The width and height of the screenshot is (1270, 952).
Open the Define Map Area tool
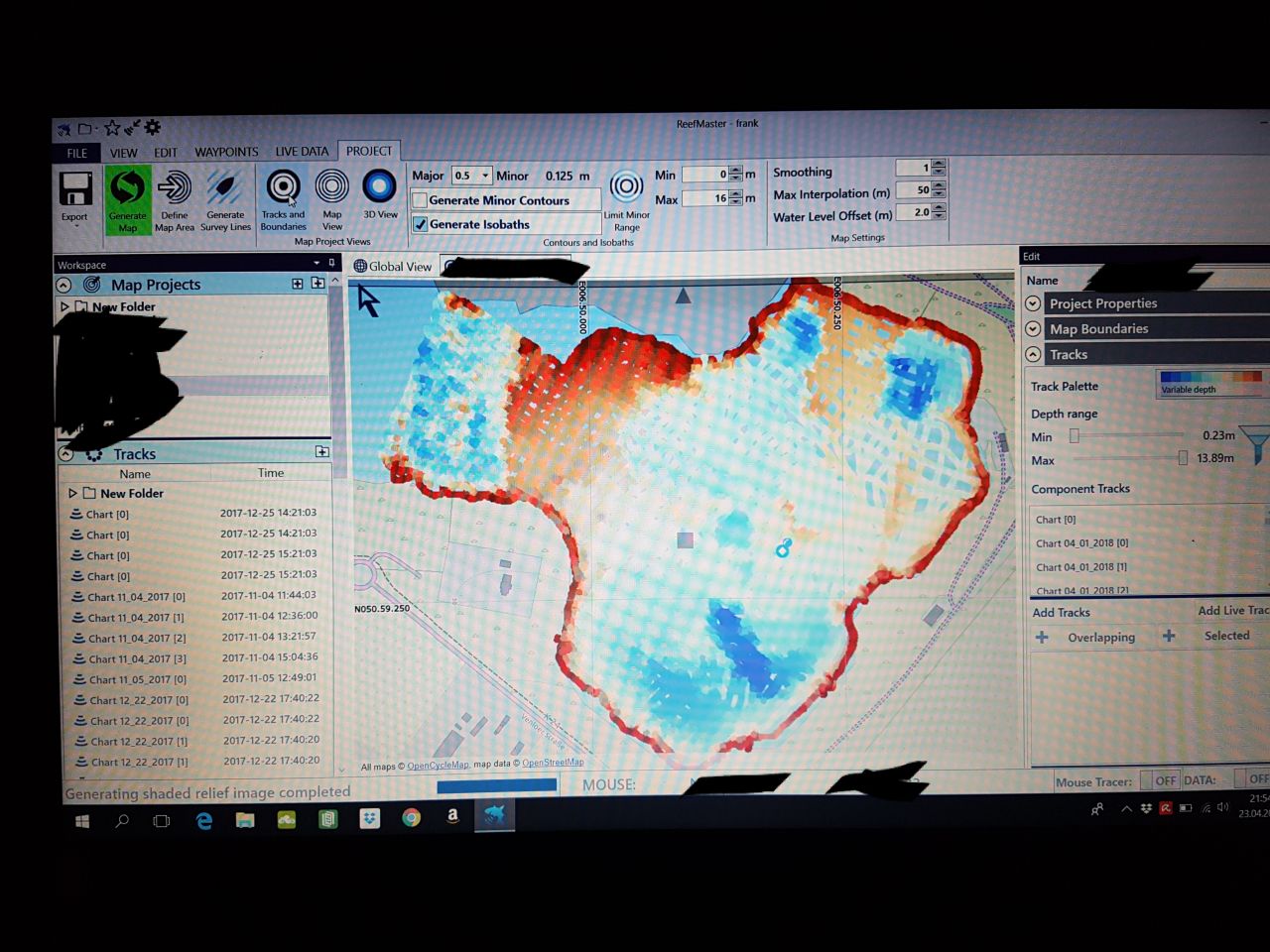175,189
